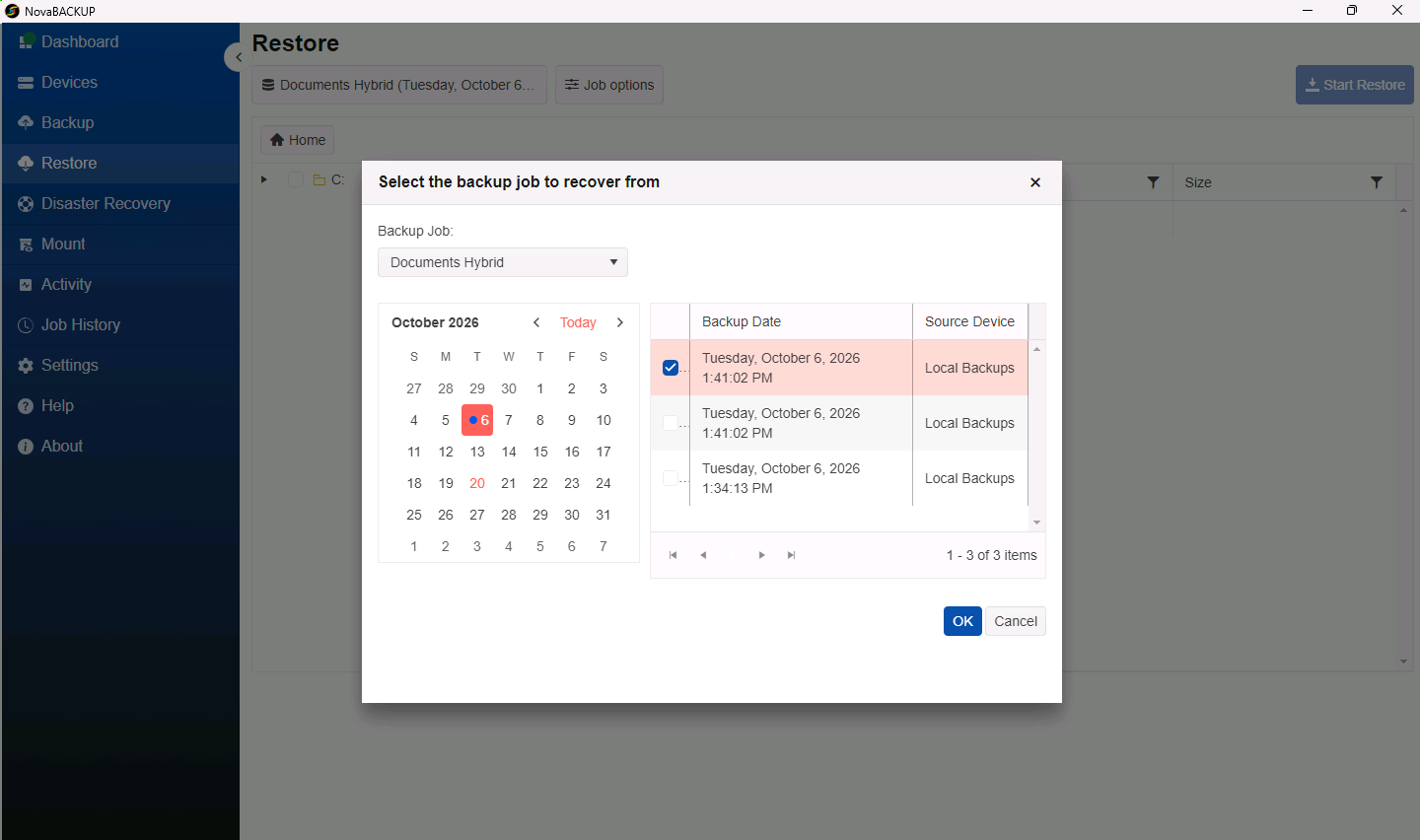Click the Settings gear icon
The image size is (1420, 840).
coord(26,366)
